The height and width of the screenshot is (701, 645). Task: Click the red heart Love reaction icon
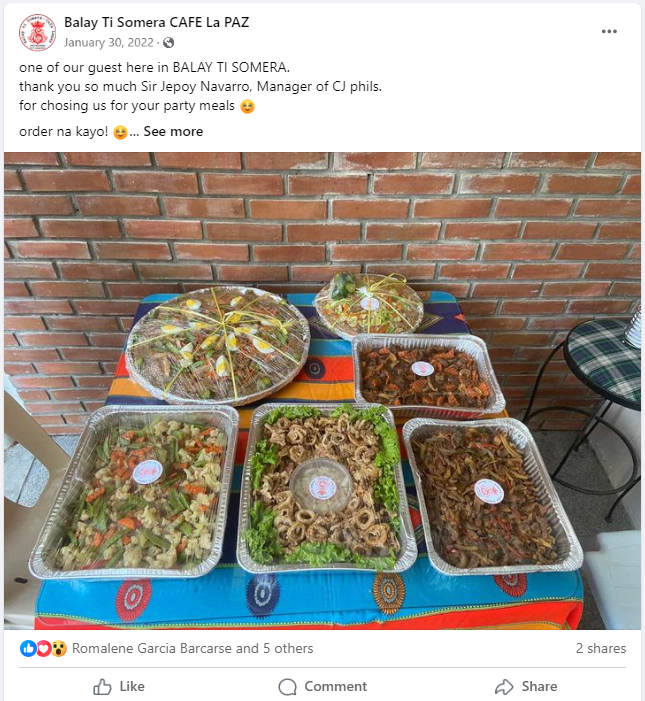coord(43,648)
